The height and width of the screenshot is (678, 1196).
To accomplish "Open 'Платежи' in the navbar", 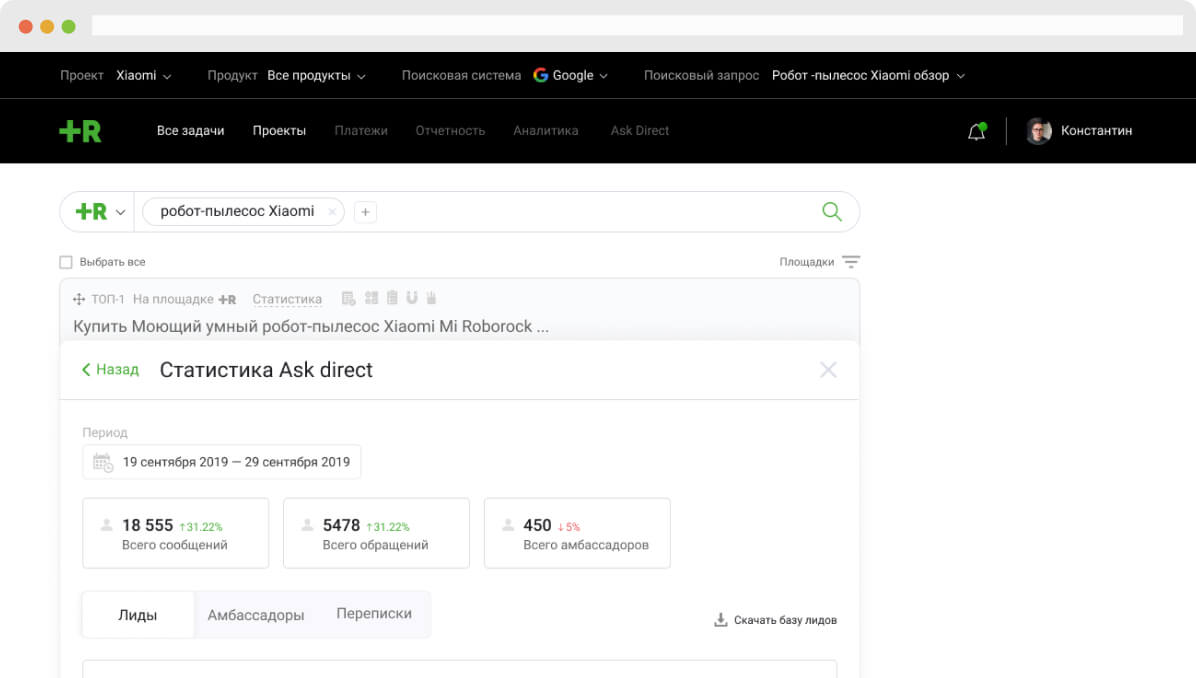I will (x=361, y=130).
